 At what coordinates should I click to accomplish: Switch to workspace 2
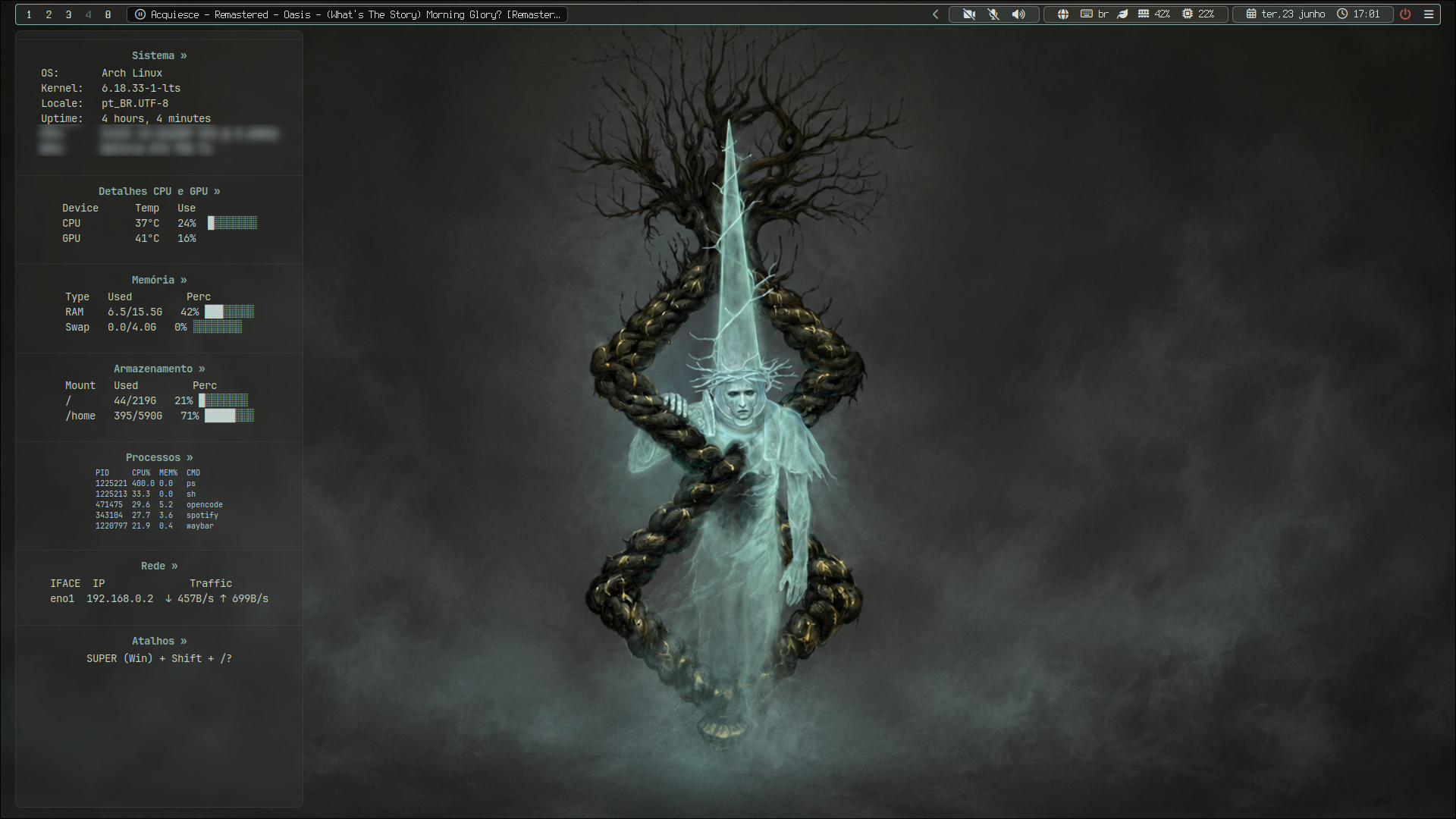click(x=49, y=14)
